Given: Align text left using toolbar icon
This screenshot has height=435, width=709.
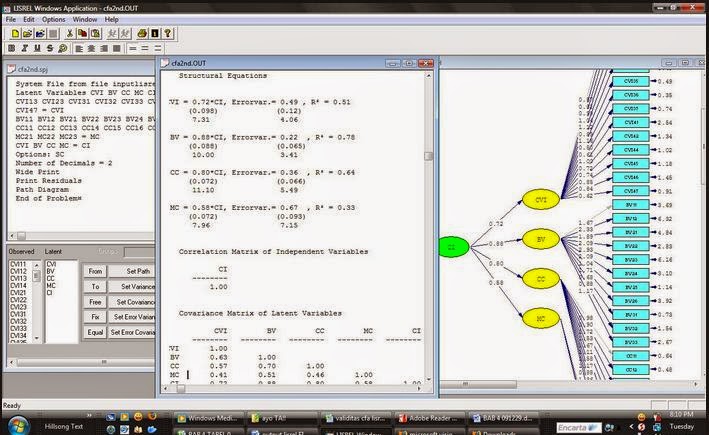Looking at the screenshot, I should point(79,48).
